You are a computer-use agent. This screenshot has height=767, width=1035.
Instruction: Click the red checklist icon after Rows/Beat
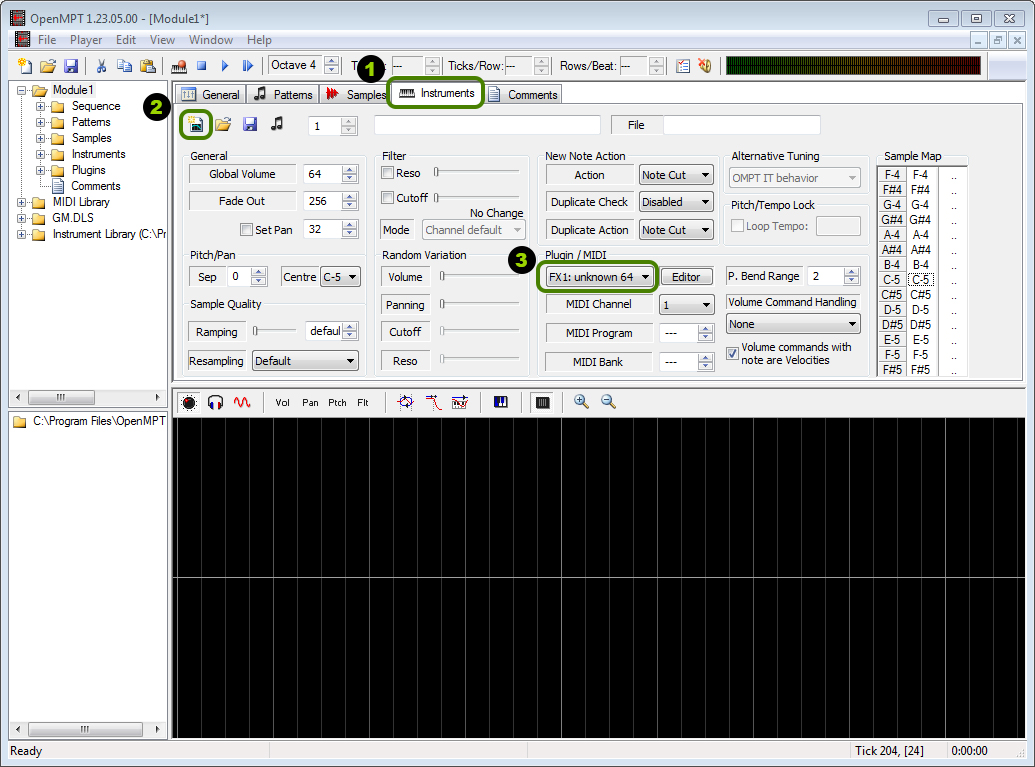click(x=683, y=66)
